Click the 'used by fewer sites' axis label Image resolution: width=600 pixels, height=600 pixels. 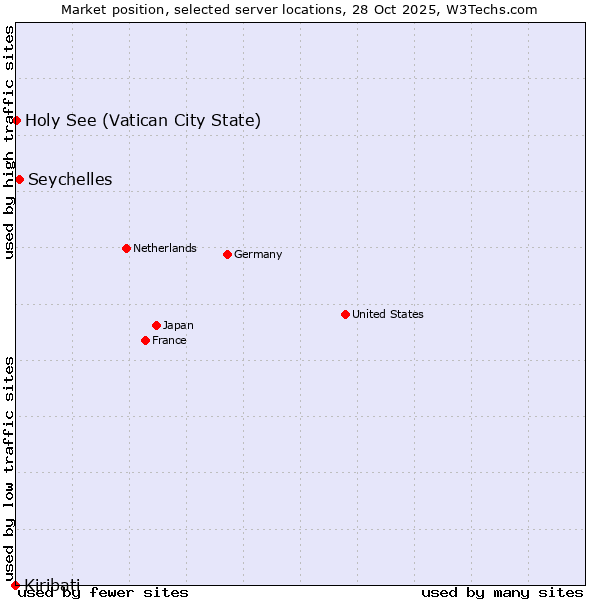click(104, 593)
